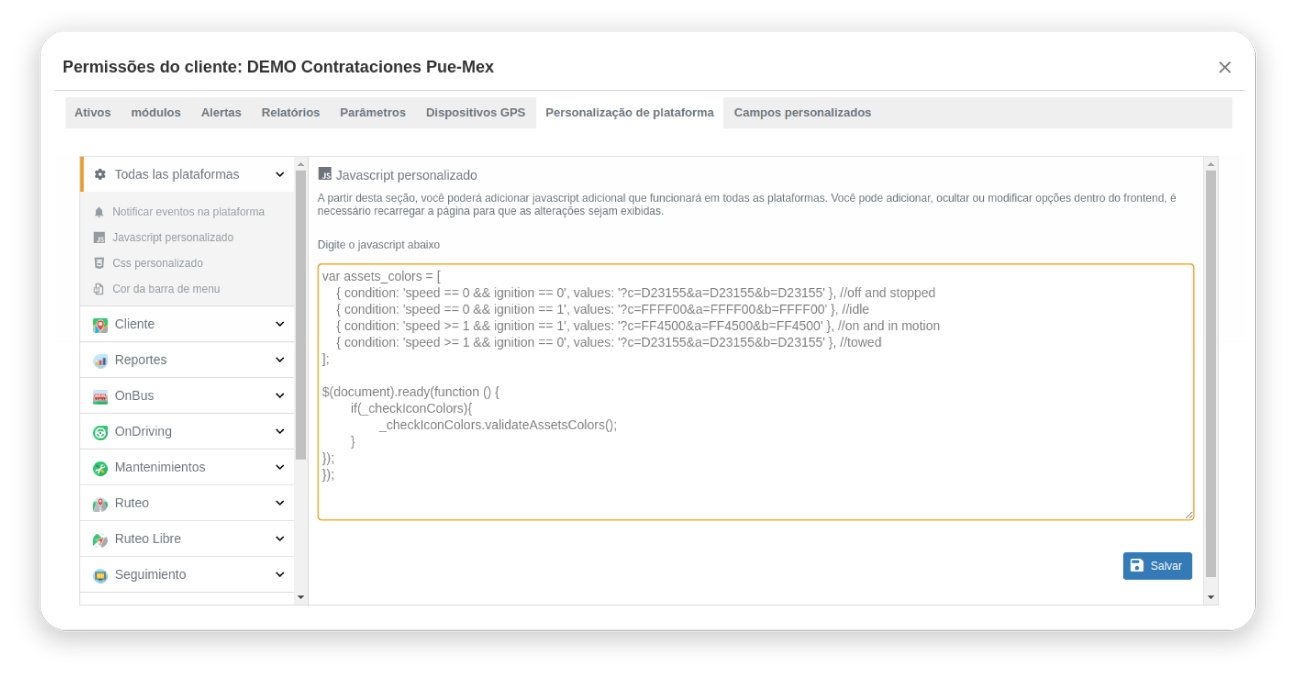
Task: Click the JS icon beside Javascript personalizado sidebar item
Action: pyautogui.click(x=99, y=238)
